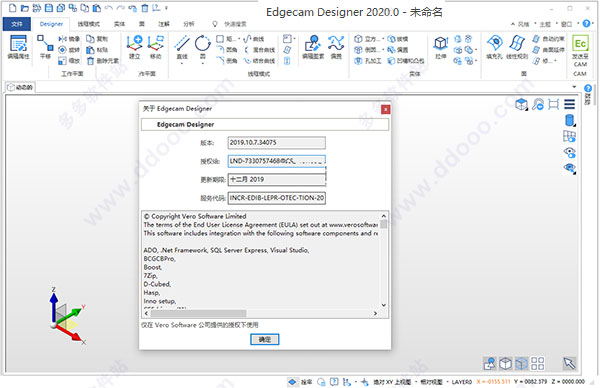600x388 pixels.
Task: Switch to the Designer ribbon tab
Action: point(51,24)
